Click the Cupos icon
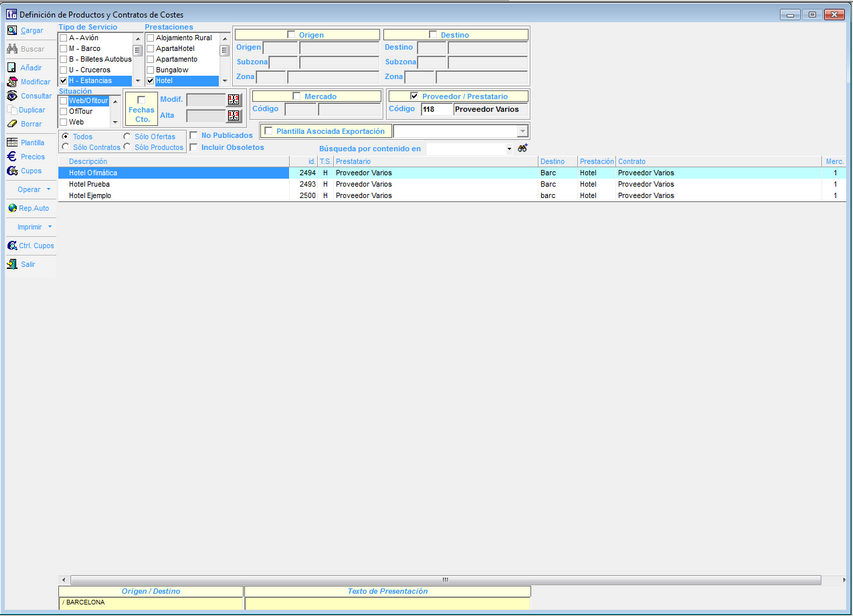Image resolution: width=853 pixels, height=616 pixels. 12,171
